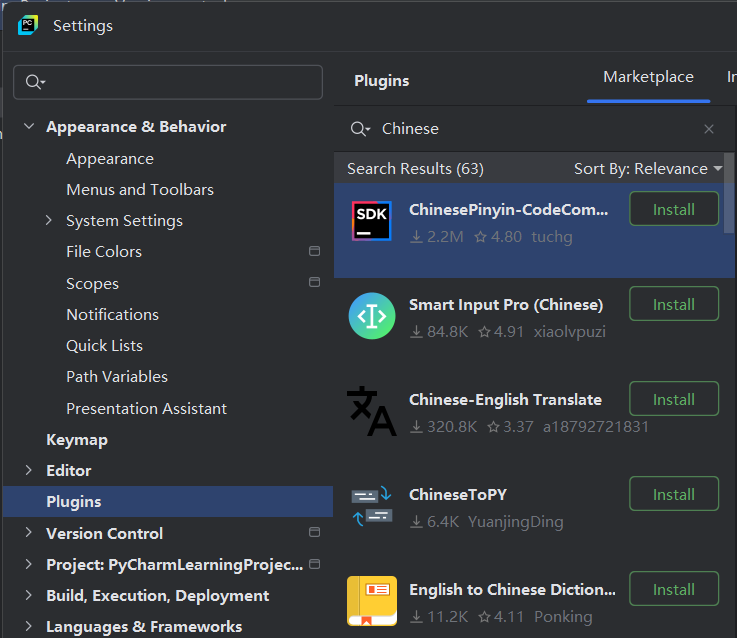Screen dimensions: 737x638
Task: Install English to Chinese Dictionary plugin
Action: [x=674, y=589]
